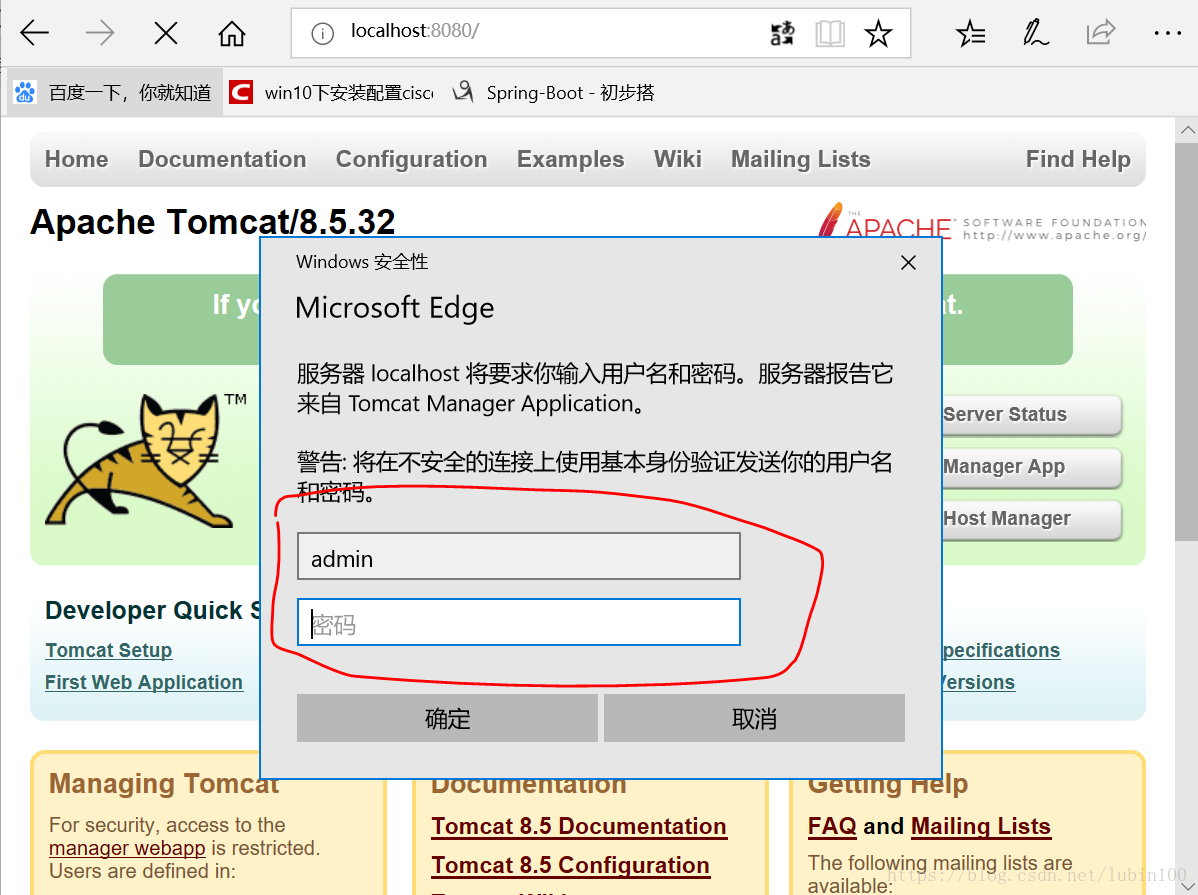1198x895 pixels.
Task: Open the Configuration nav item
Action: [412, 159]
